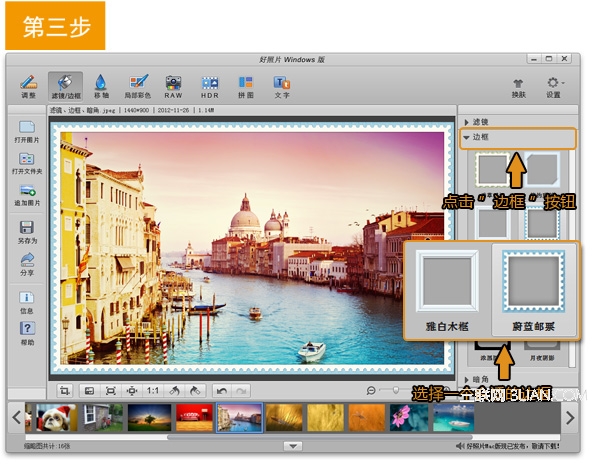Select the Santa-hat dog thumbnail
600x468 pixels.
click(56, 417)
